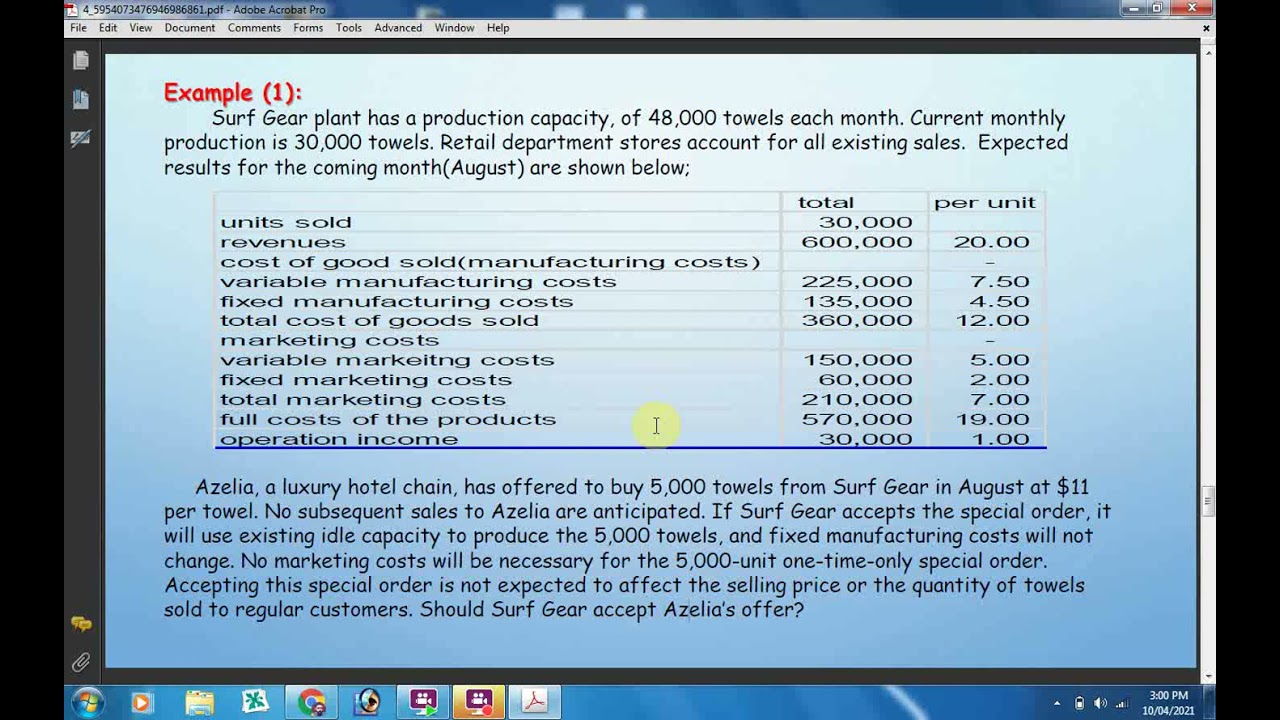The image size is (1280, 720).
Task: Close the document with menu bar X
Action: pyautogui.click(x=1206, y=28)
